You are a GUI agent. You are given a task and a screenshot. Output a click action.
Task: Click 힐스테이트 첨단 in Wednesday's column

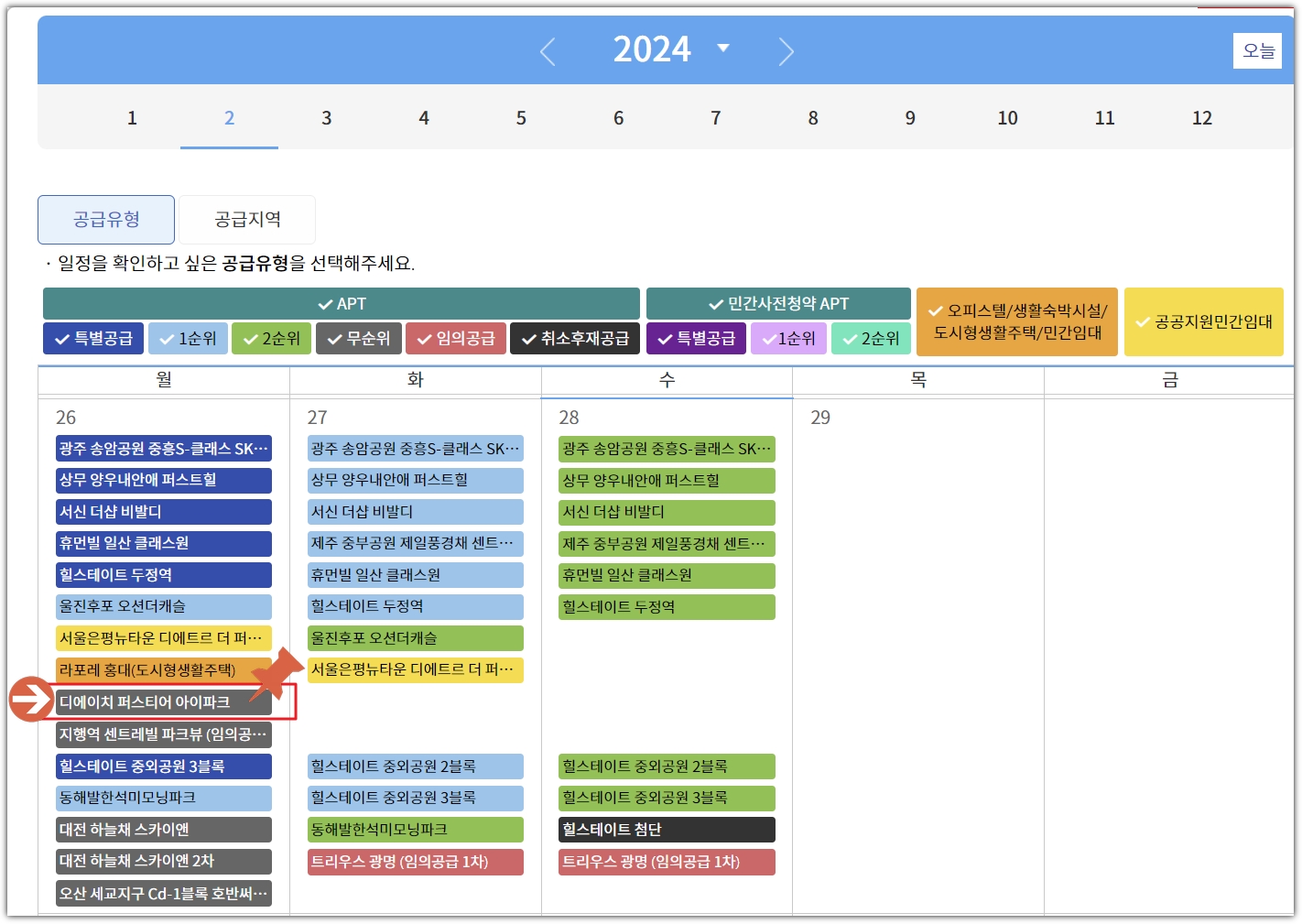click(x=667, y=830)
